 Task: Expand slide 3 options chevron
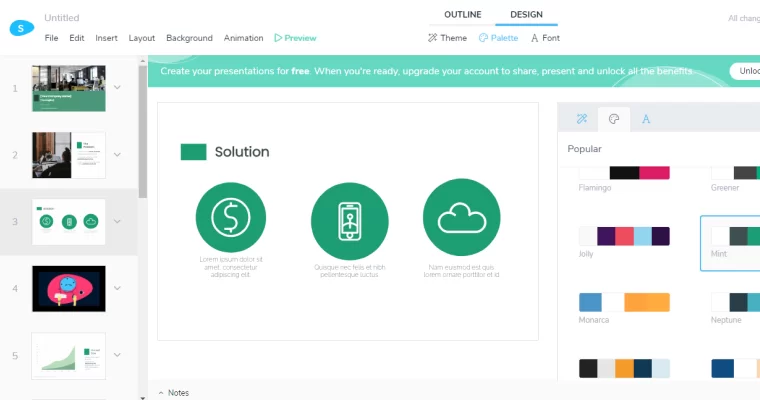117,222
